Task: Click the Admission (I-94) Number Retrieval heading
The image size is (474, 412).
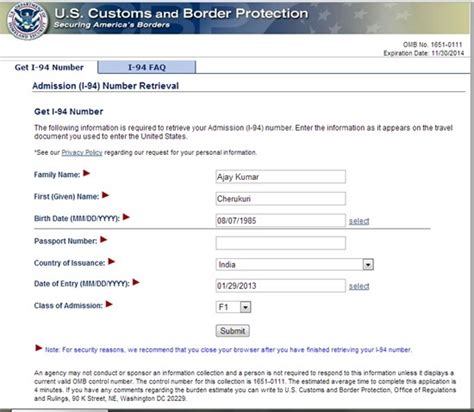Action: tap(106, 86)
